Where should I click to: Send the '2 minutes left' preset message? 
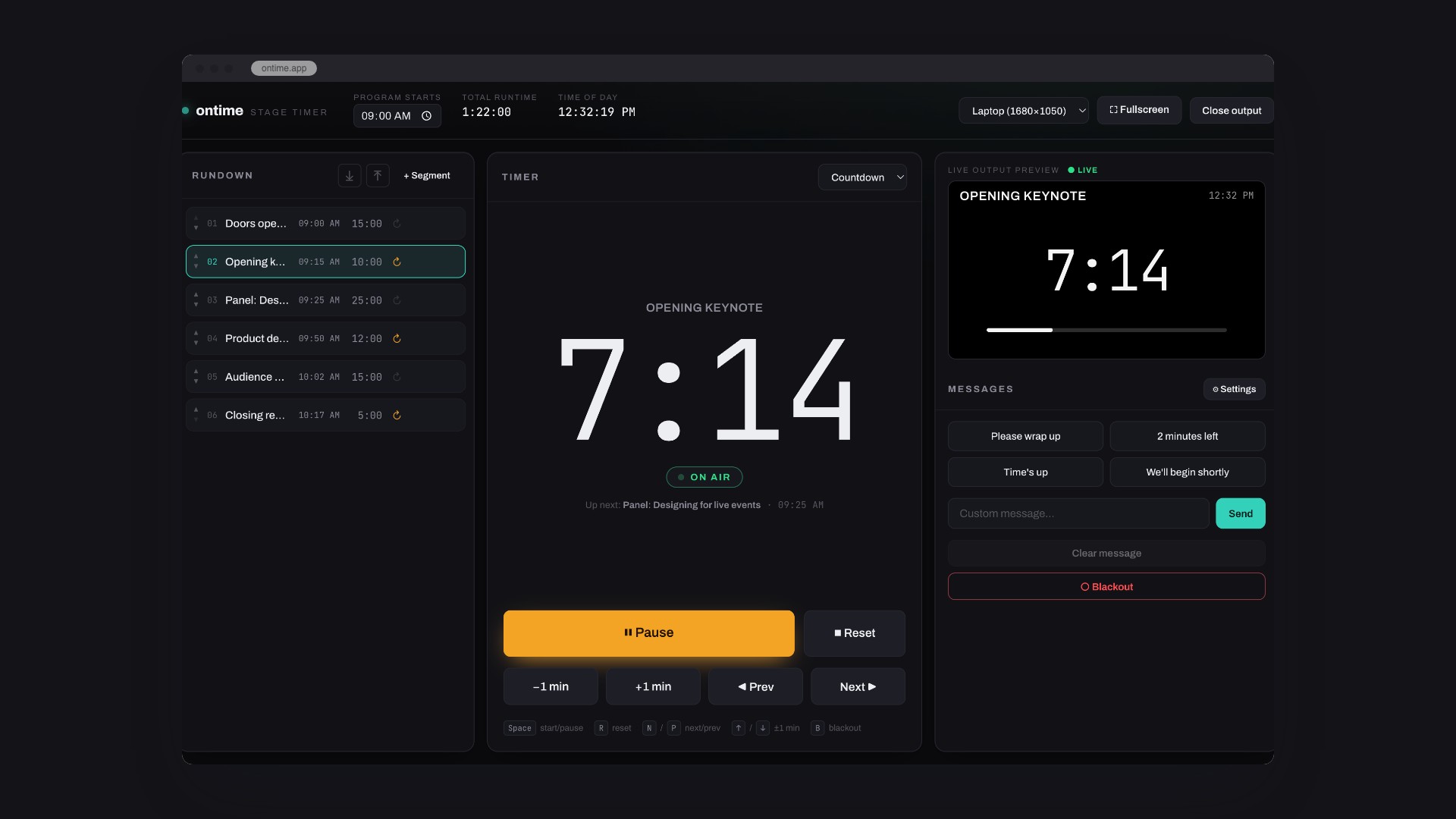click(1188, 437)
